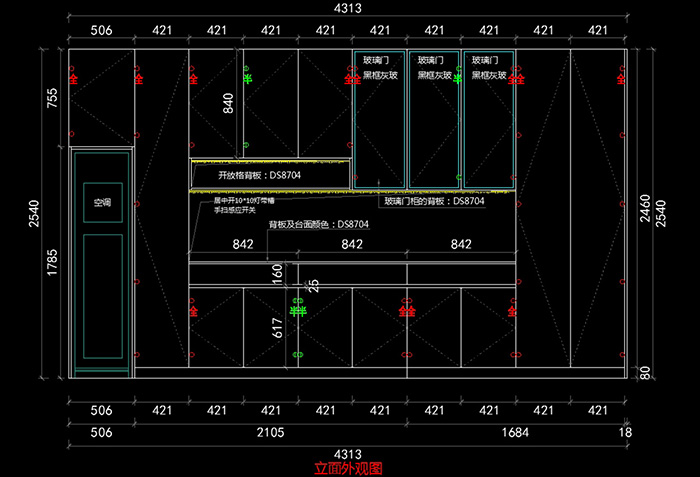Viewport: 700px width, 477px height.
Task: Select the 背板及台面颜色：DS8704 annotation
Action: coord(318,225)
